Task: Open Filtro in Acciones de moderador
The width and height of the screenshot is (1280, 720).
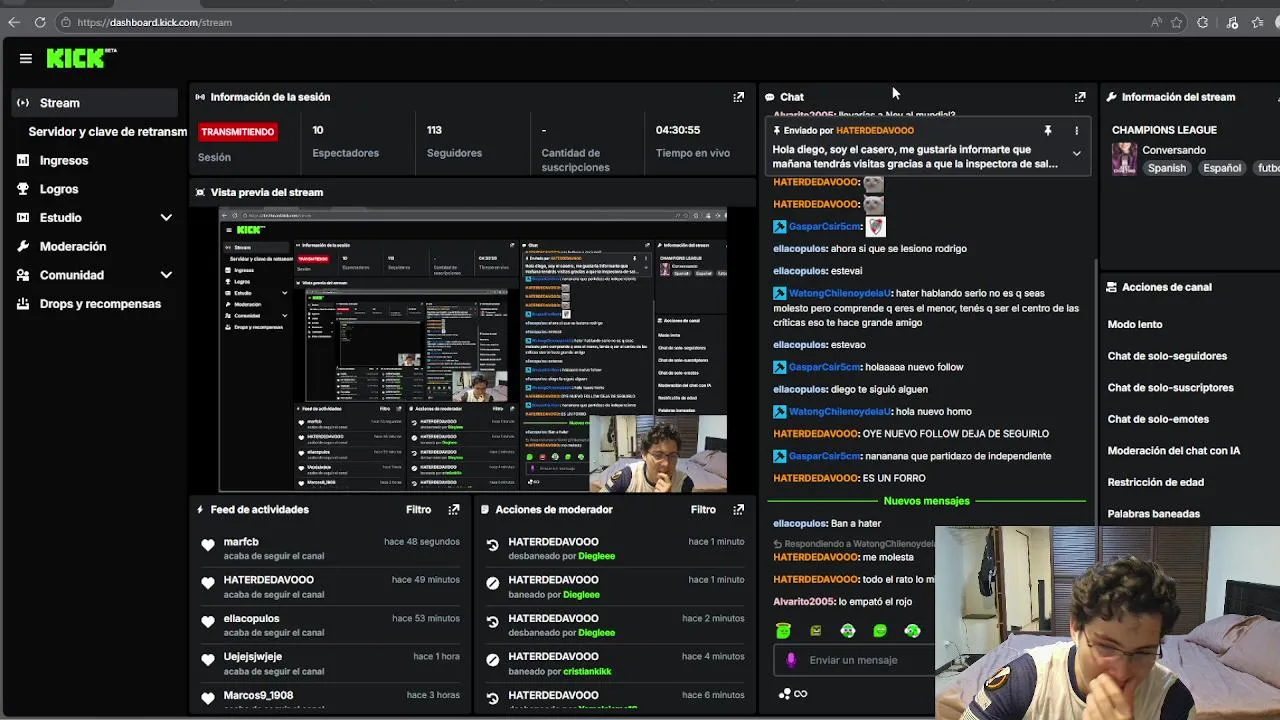Action: 703,509
